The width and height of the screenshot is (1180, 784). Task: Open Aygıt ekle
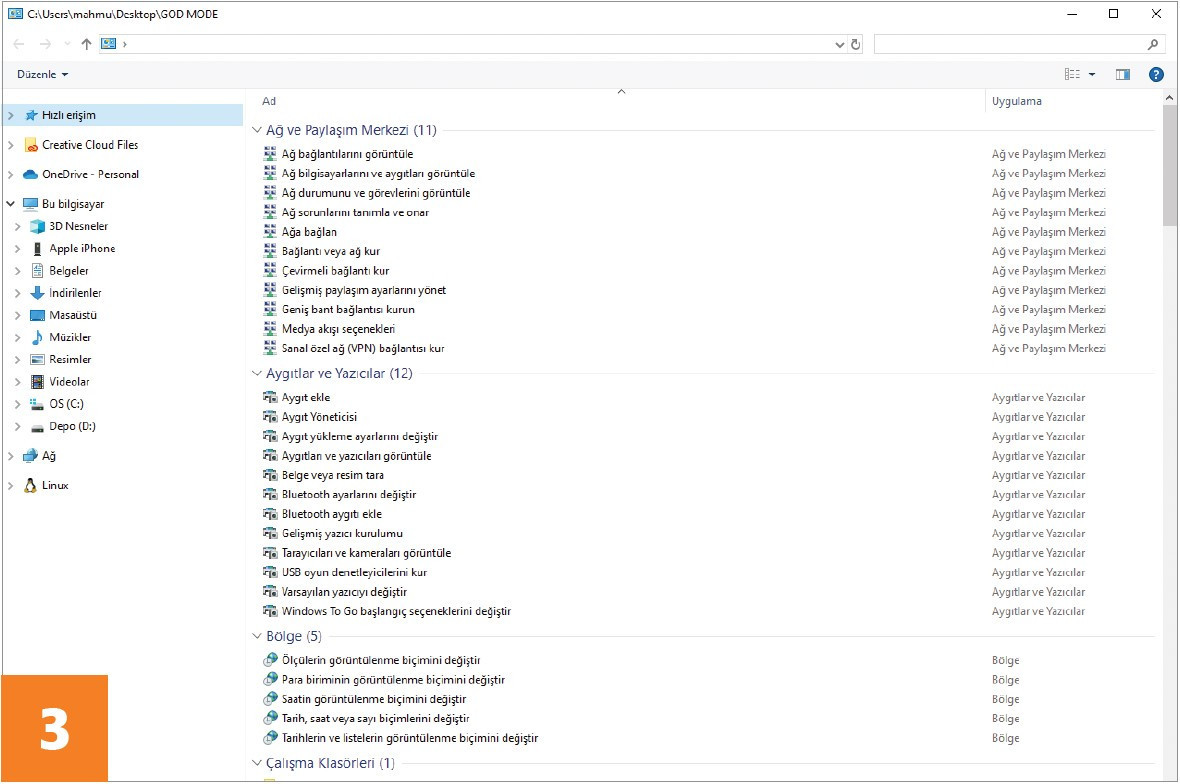coord(306,397)
